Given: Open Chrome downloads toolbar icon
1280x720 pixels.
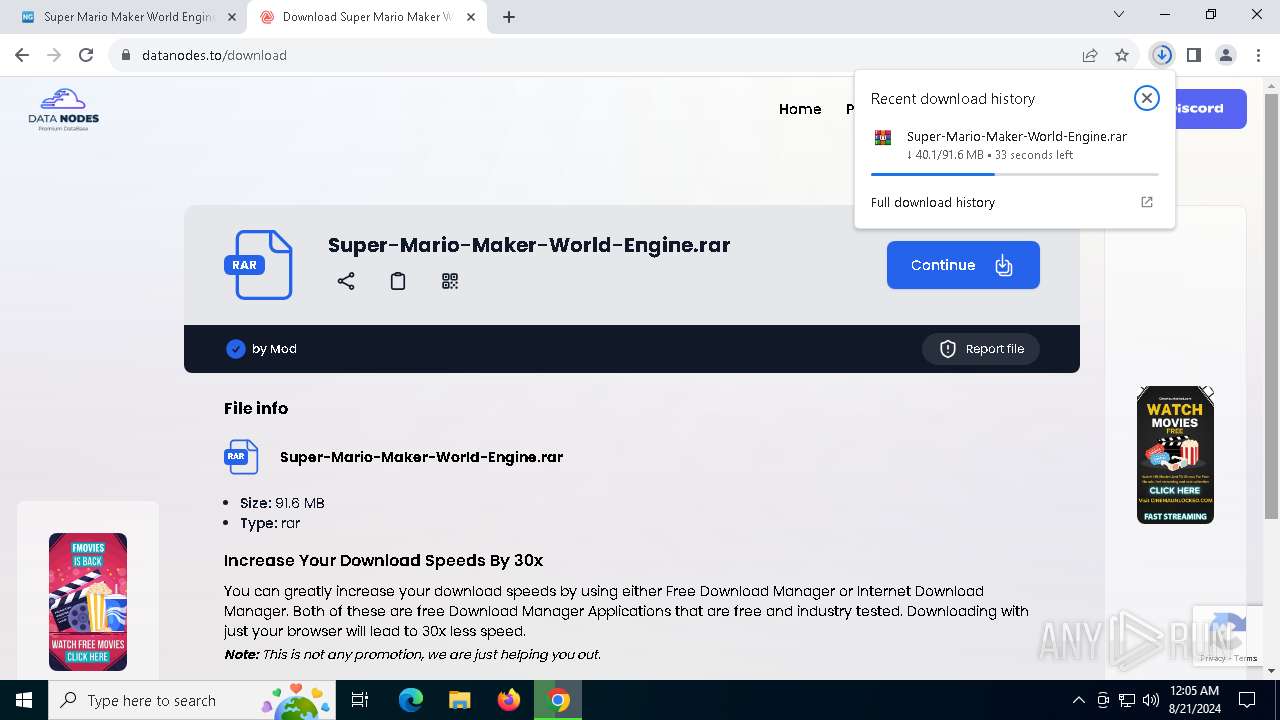Looking at the screenshot, I should pyautogui.click(x=1161, y=55).
